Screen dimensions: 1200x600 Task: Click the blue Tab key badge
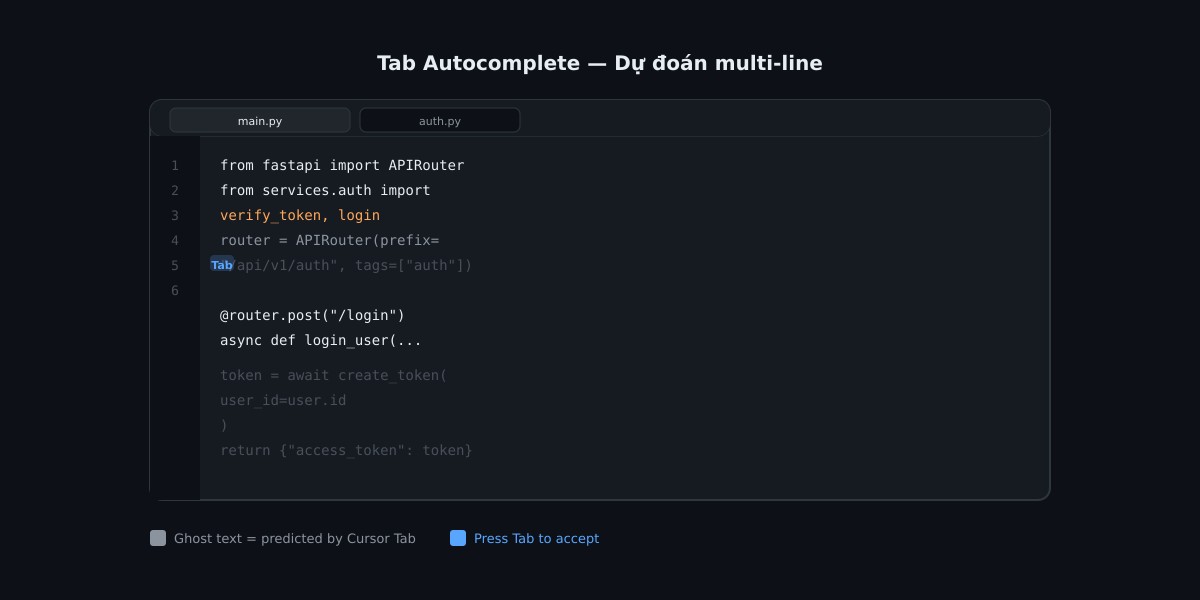tap(222, 265)
